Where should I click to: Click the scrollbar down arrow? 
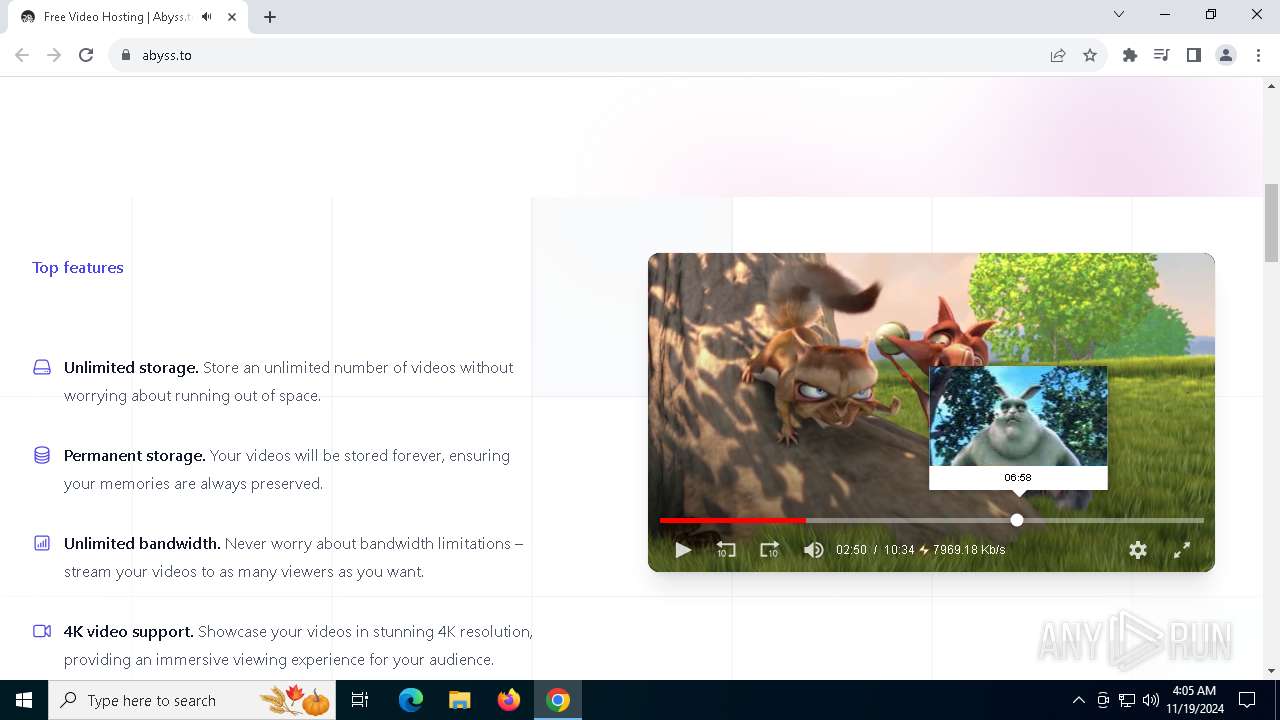(1272, 671)
